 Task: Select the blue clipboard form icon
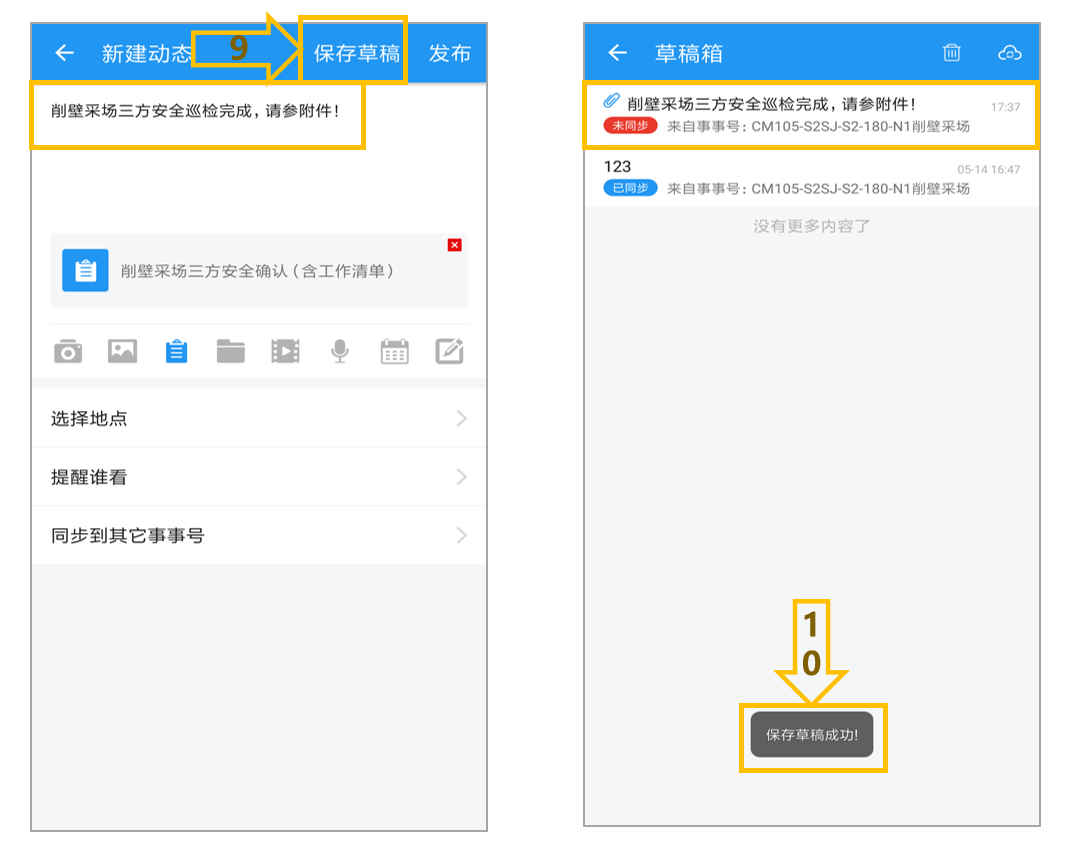[x=177, y=351]
